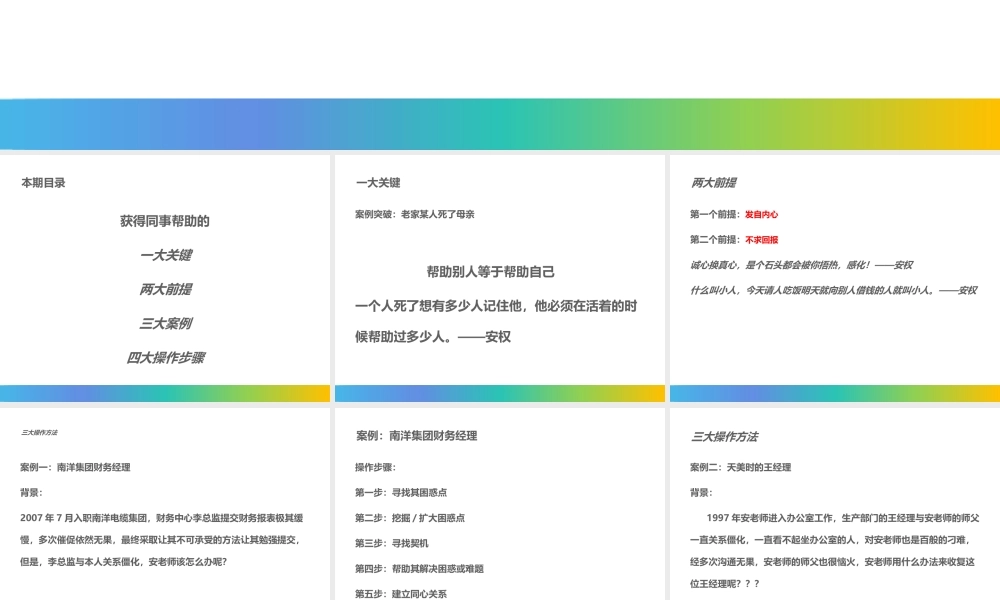This screenshot has height=600, width=1000.
Task: Click the line 第一步：寻找其困惑点
Action: pos(401,493)
